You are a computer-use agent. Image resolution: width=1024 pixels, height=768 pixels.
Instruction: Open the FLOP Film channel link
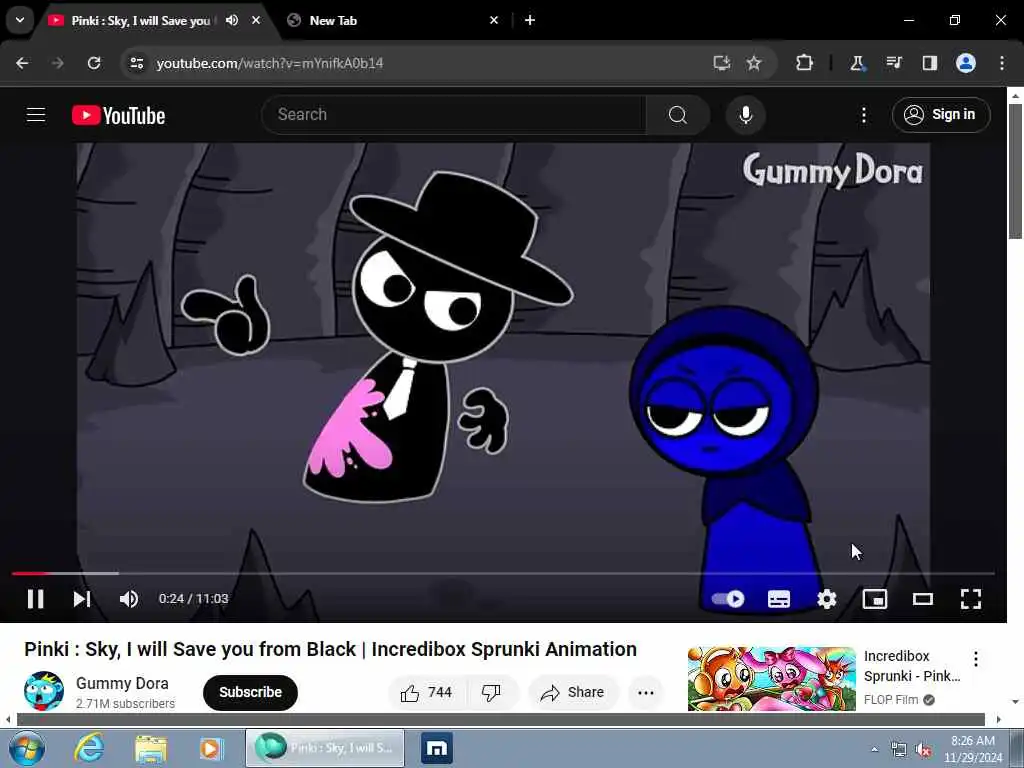coord(891,699)
